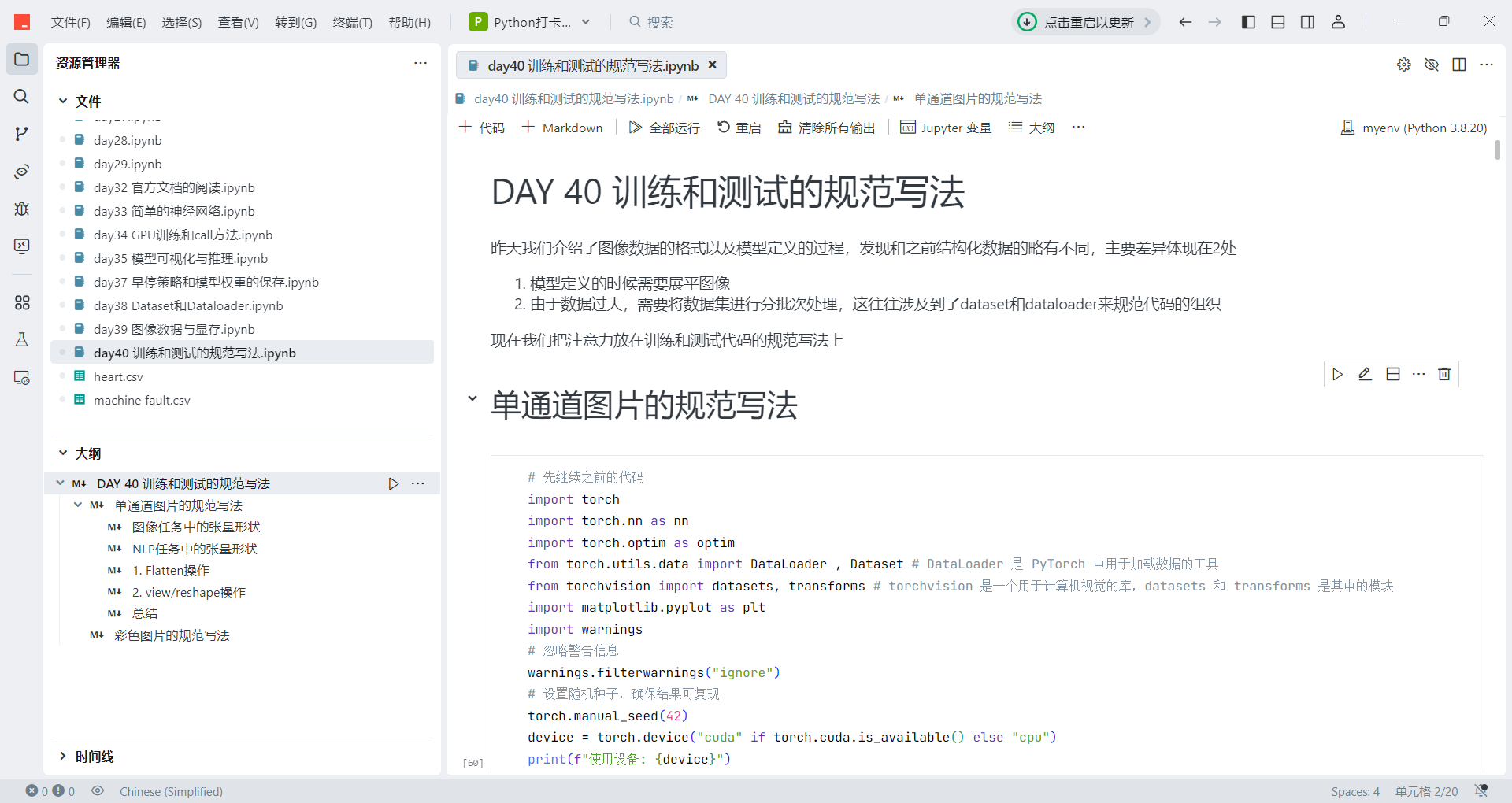Open the 终端 menu

[x=351, y=22]
